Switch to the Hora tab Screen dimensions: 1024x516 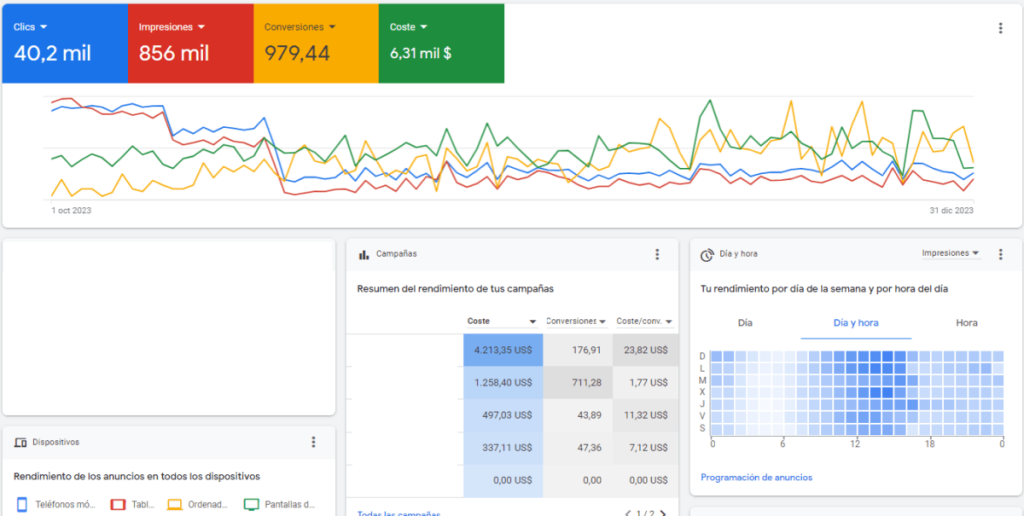966,323
